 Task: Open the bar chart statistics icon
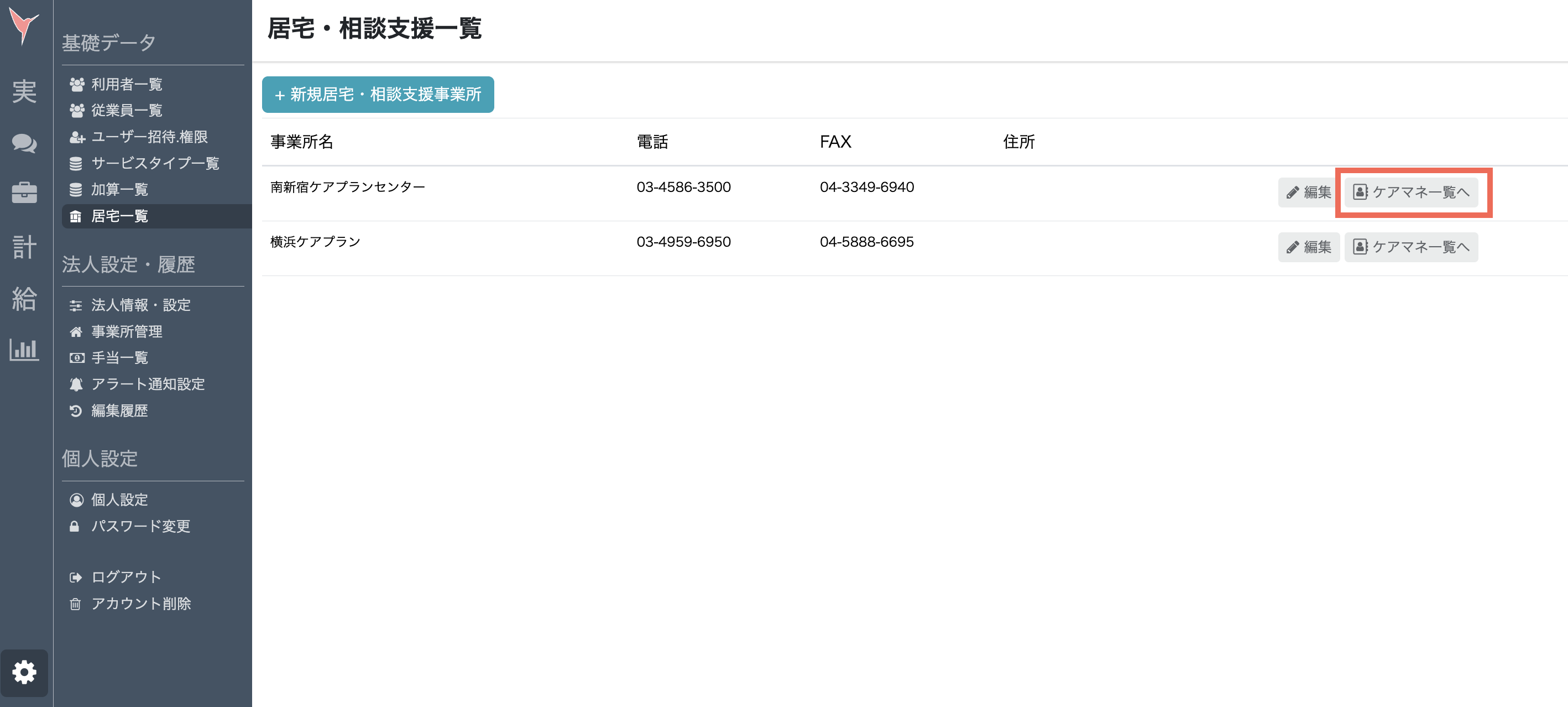pyautogui.click(x=25, y=350)
